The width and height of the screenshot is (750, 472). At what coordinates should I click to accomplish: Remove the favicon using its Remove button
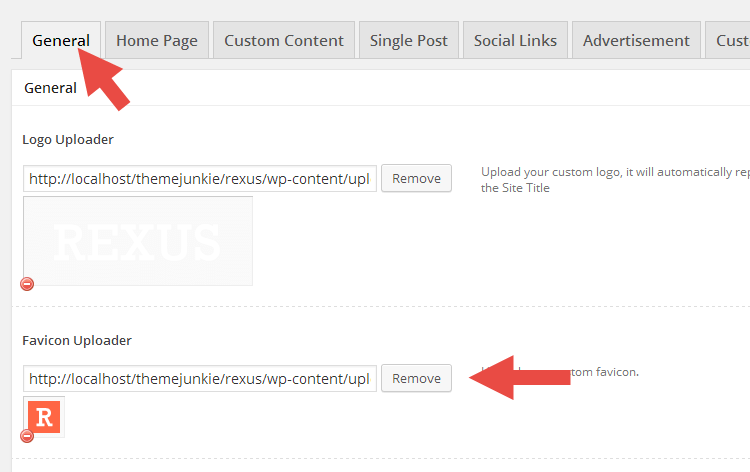pyautogui.click(x=417, y=378)
